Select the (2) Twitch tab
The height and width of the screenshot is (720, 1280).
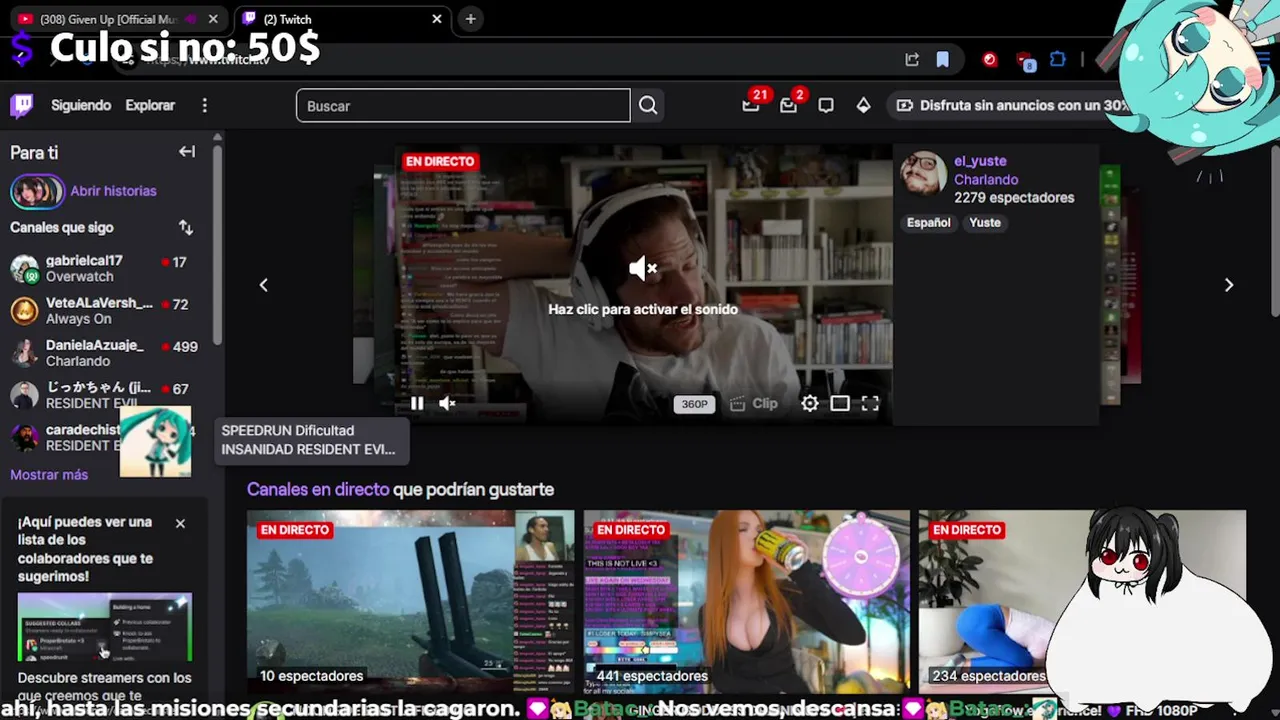click(340, 19)
